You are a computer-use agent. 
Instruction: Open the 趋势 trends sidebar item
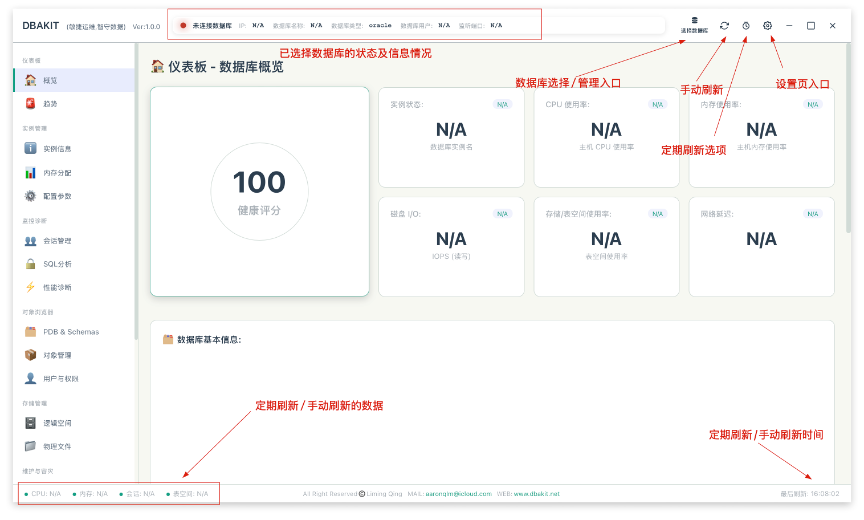(x=74, y=104)
